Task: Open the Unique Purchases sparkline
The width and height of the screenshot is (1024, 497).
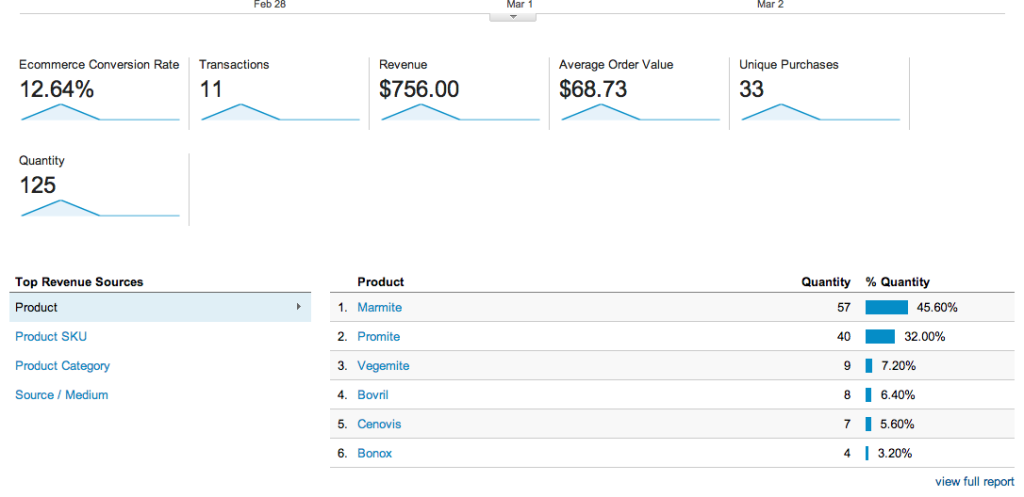Action: pos(821,112)
